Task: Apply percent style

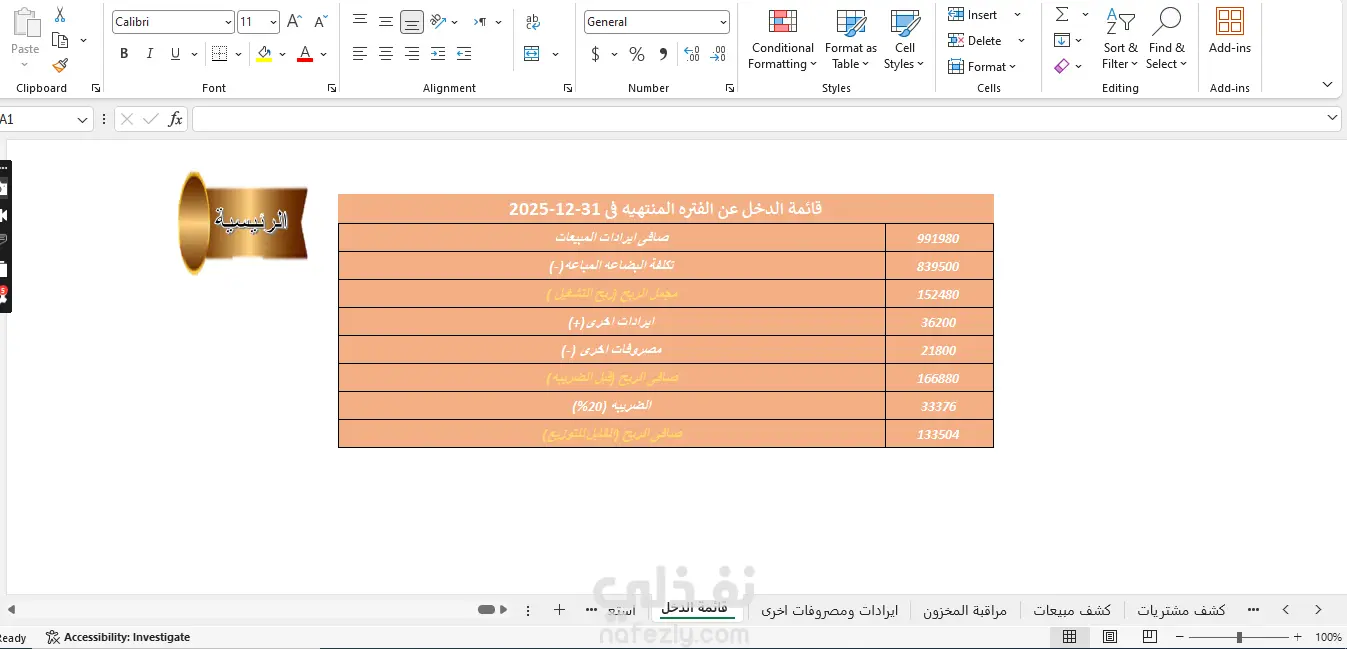Action: pos(637,54)
